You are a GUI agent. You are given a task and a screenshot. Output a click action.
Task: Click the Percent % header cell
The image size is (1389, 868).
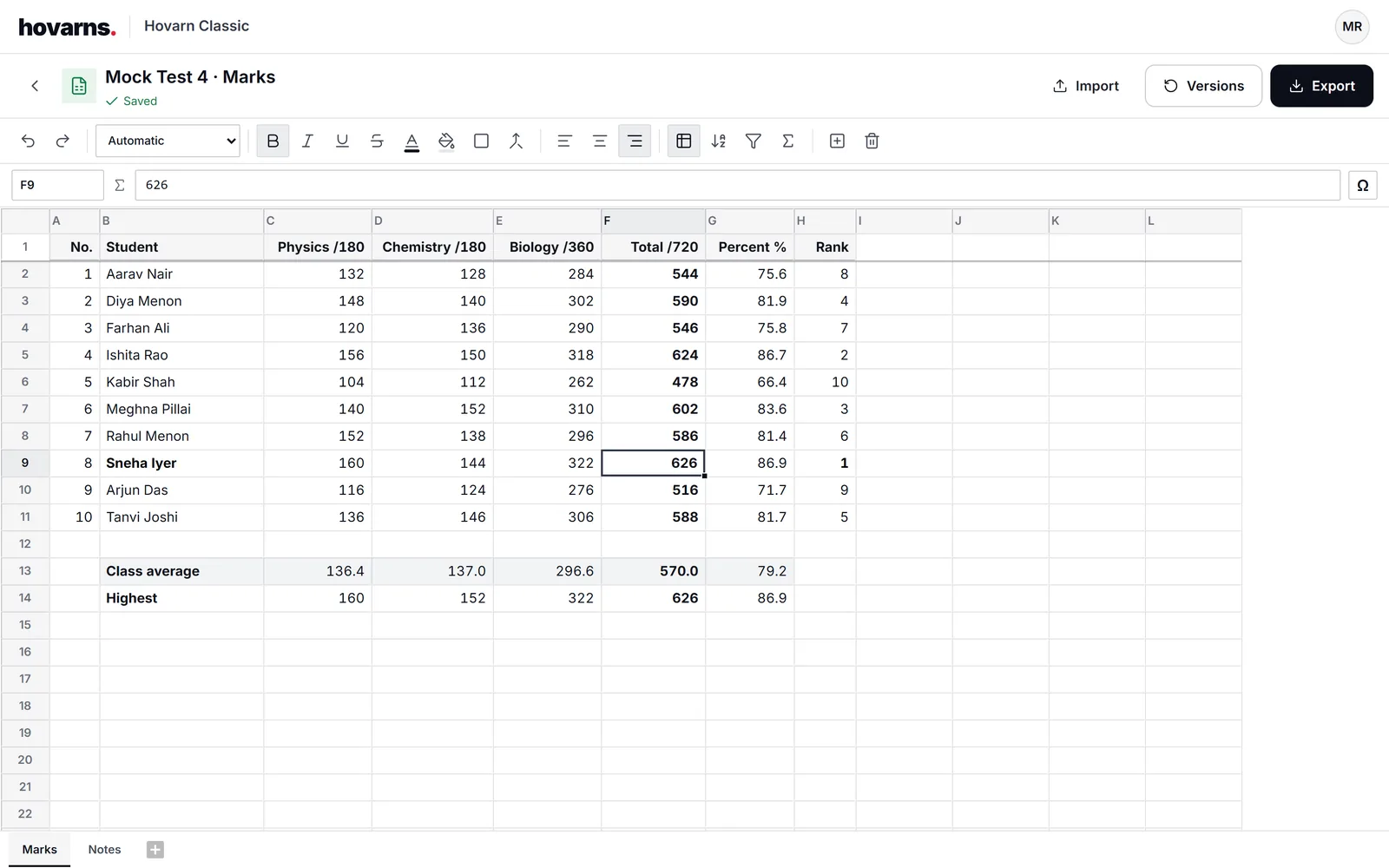click(750, 247)
